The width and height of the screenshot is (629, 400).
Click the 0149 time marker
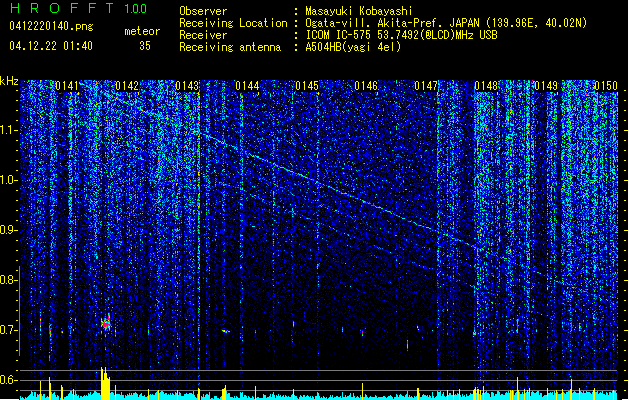pos(546,86)
